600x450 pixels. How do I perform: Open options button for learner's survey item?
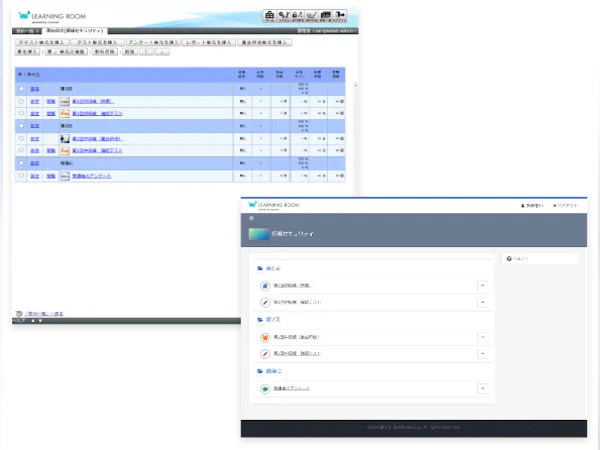pyautogui.click(x=483, y=389)
